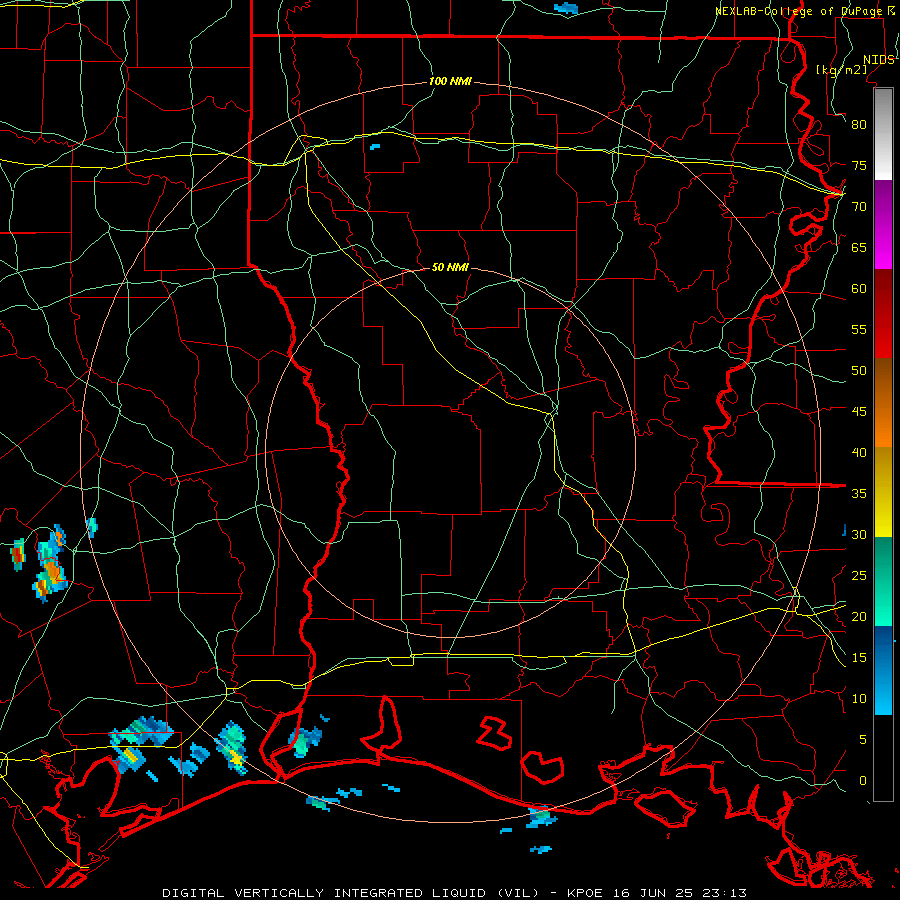Click the scale value 20
This screenshot has width=900, height=900.
[859, 617]
